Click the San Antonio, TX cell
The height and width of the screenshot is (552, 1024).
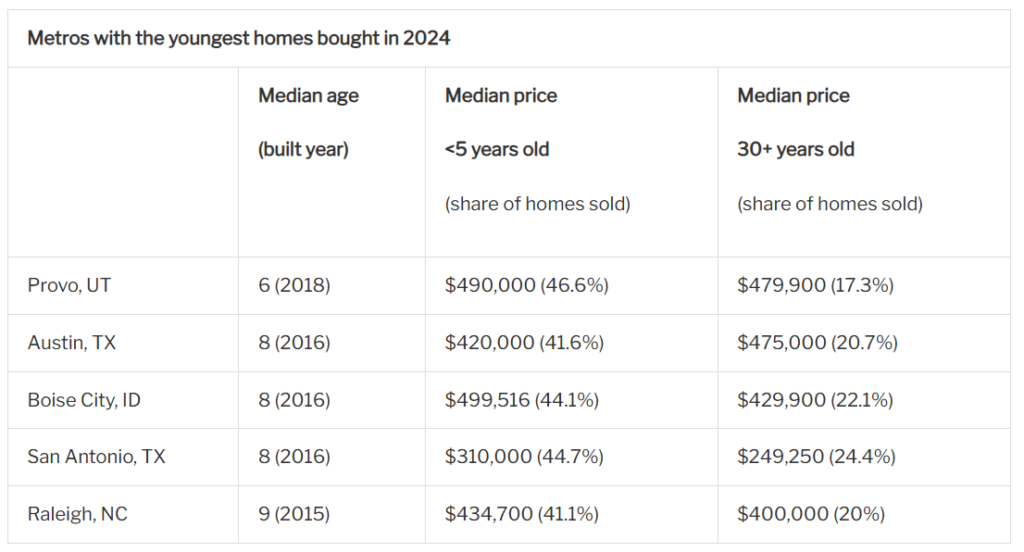point(96,457)
